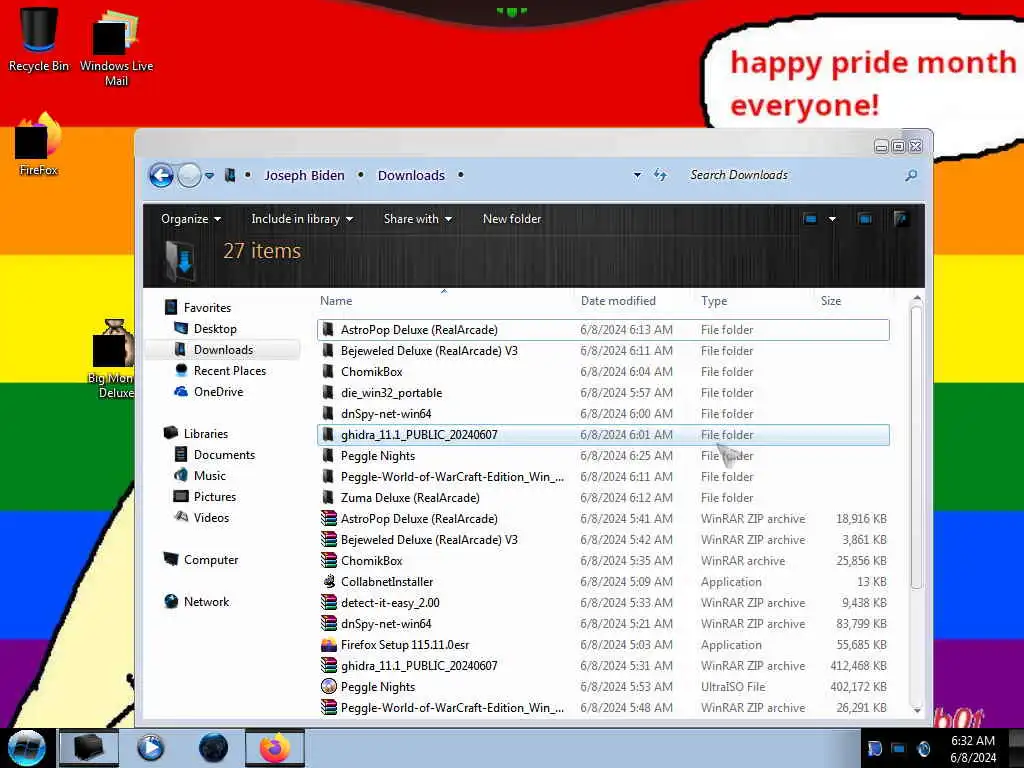The width and height of the screenshot is (1024, 768).
Task: Click Downloads breadcrumb in address bar
Action: [x=411, y=175]
